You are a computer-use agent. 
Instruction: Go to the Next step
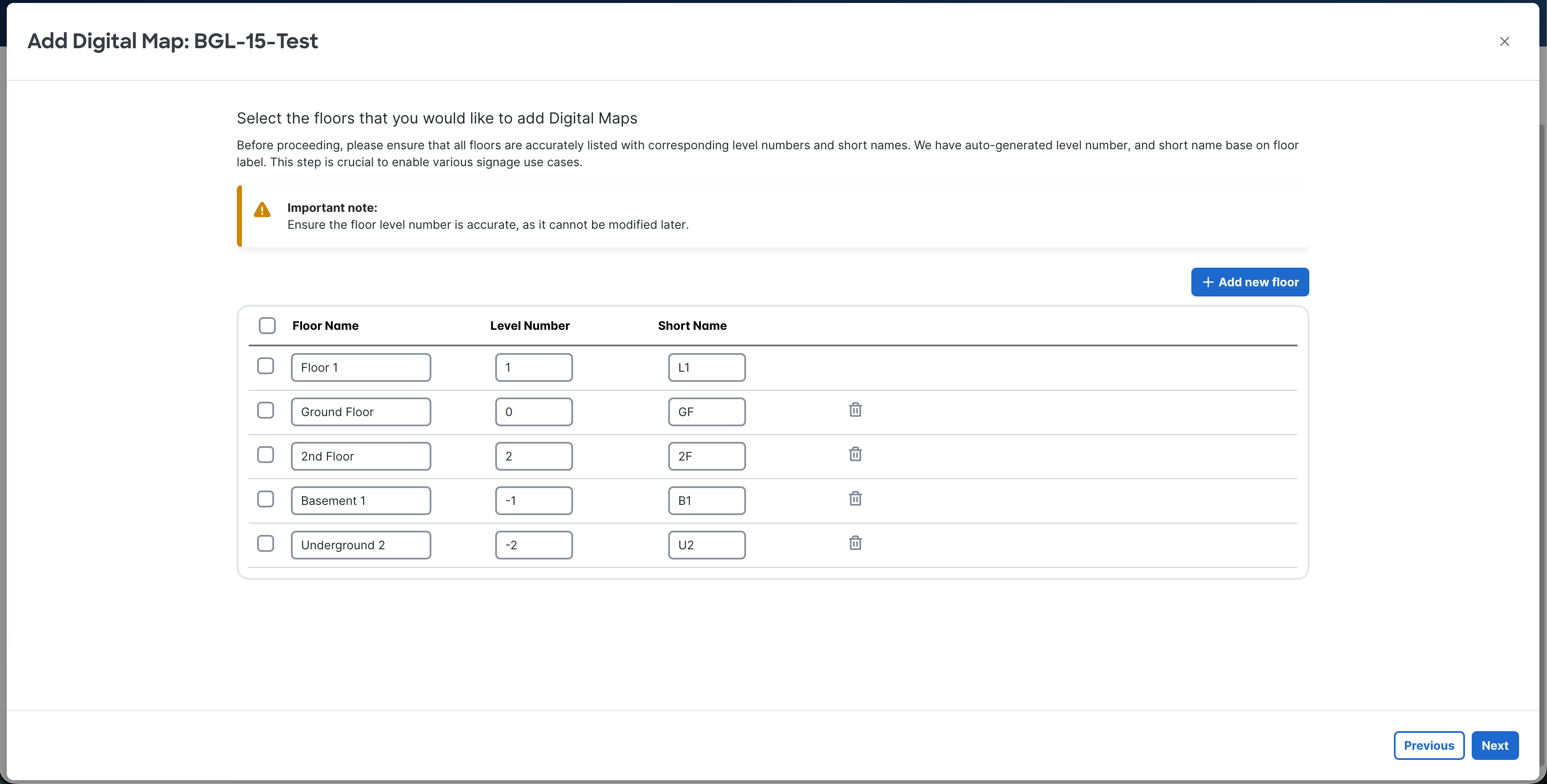pos(1494,746)
